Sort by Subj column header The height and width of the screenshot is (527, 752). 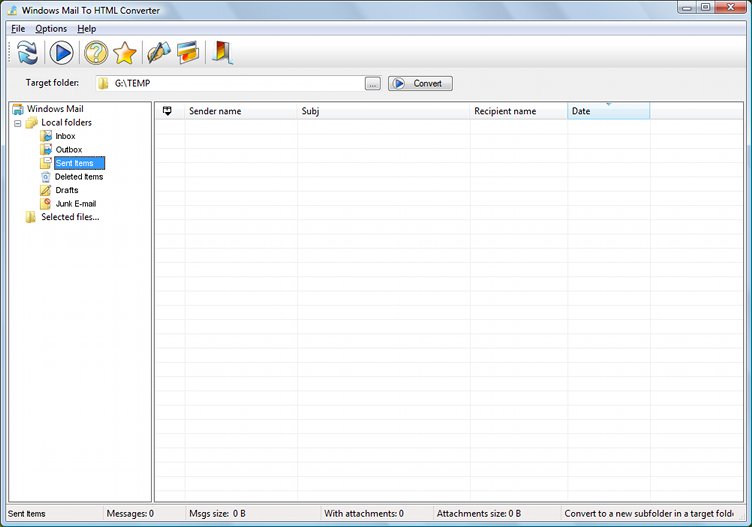[x=384, y=111]
